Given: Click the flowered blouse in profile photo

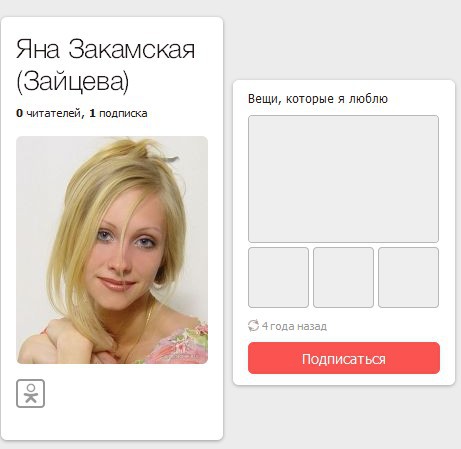Looking at the screenshot, I should coord(182,345).
